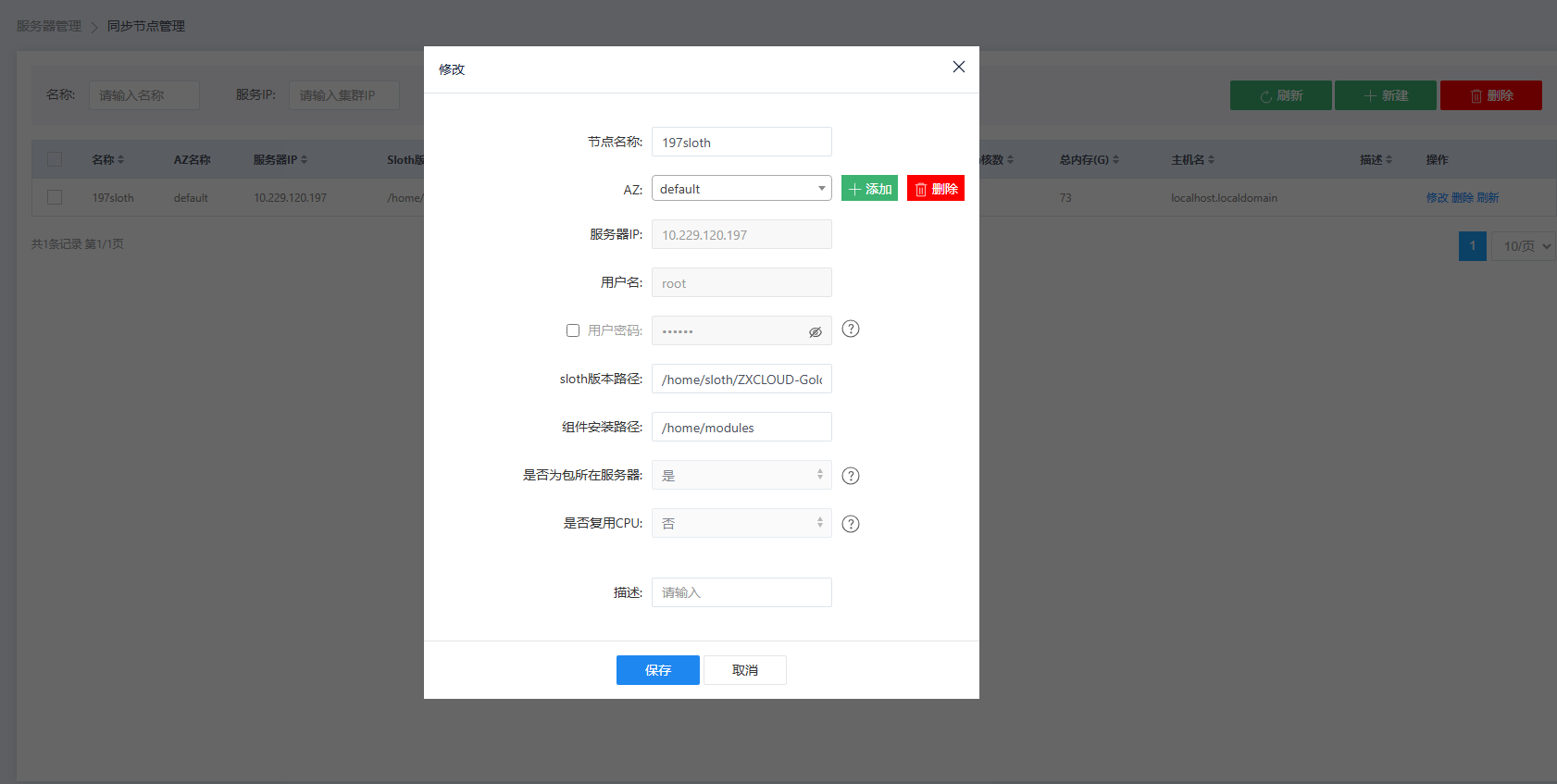Click the 删除 link in the table row
The image size is (1557, 784).
point(1463,198)
